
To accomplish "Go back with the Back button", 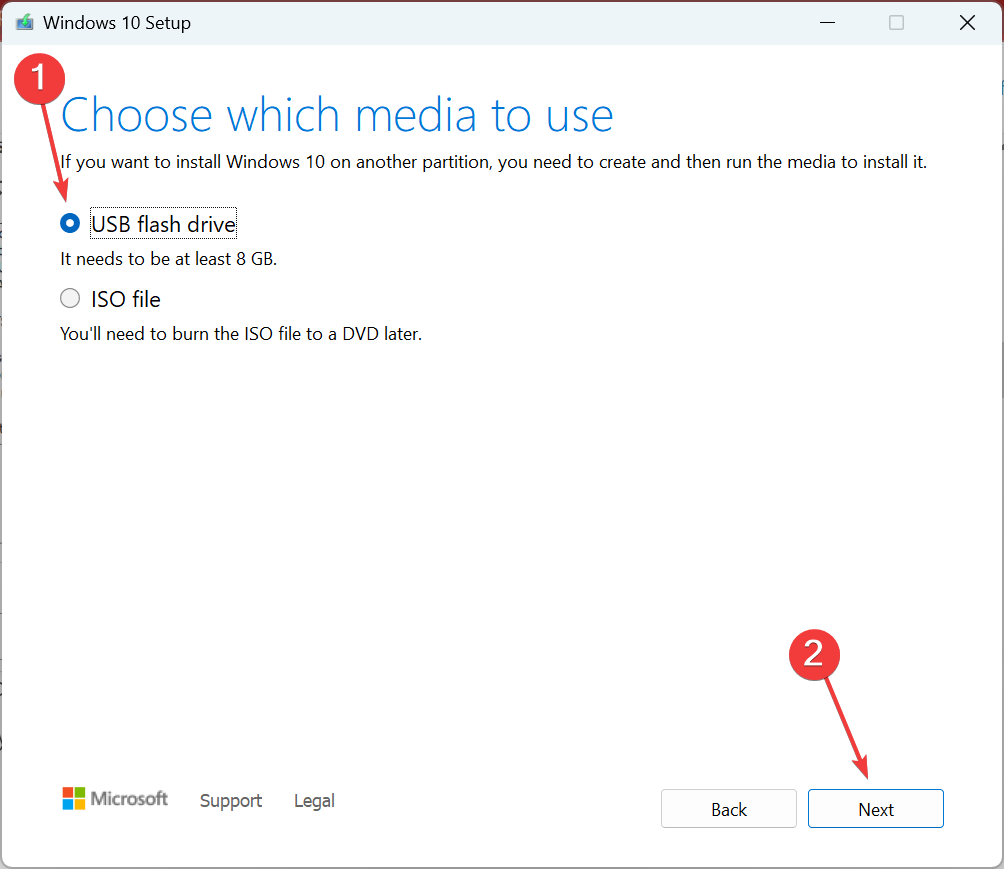I will tap(729, 809).
